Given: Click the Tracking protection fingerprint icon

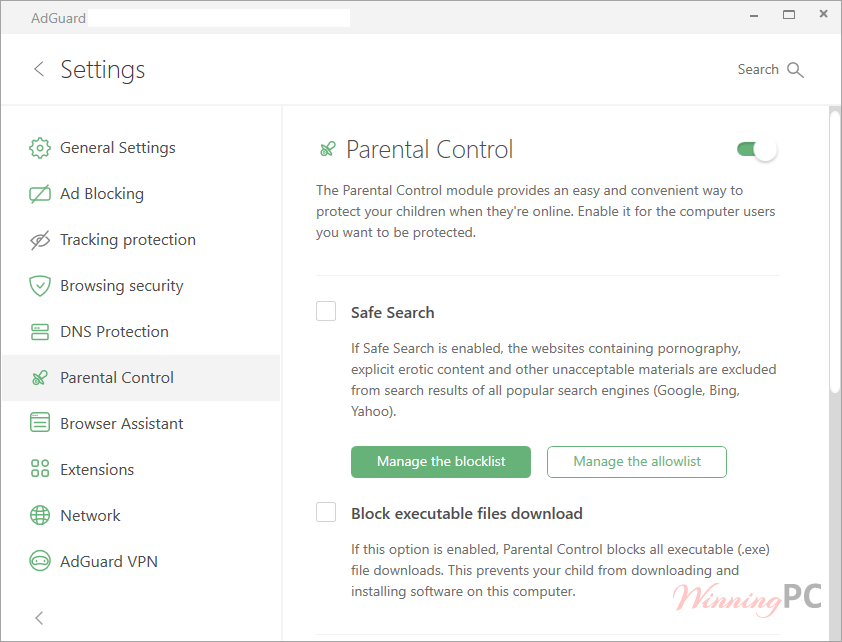Looking at the screenshot, I should coord(40,239).
